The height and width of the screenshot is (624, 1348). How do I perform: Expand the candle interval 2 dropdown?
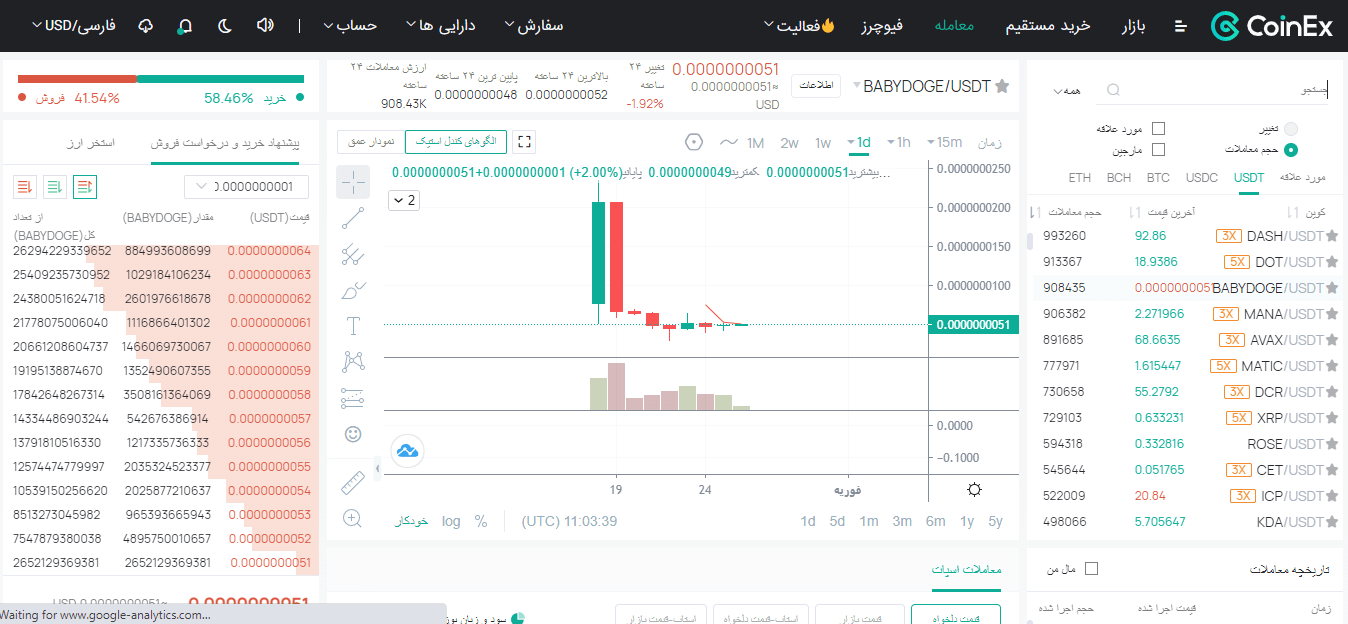[x=405, y=200]
